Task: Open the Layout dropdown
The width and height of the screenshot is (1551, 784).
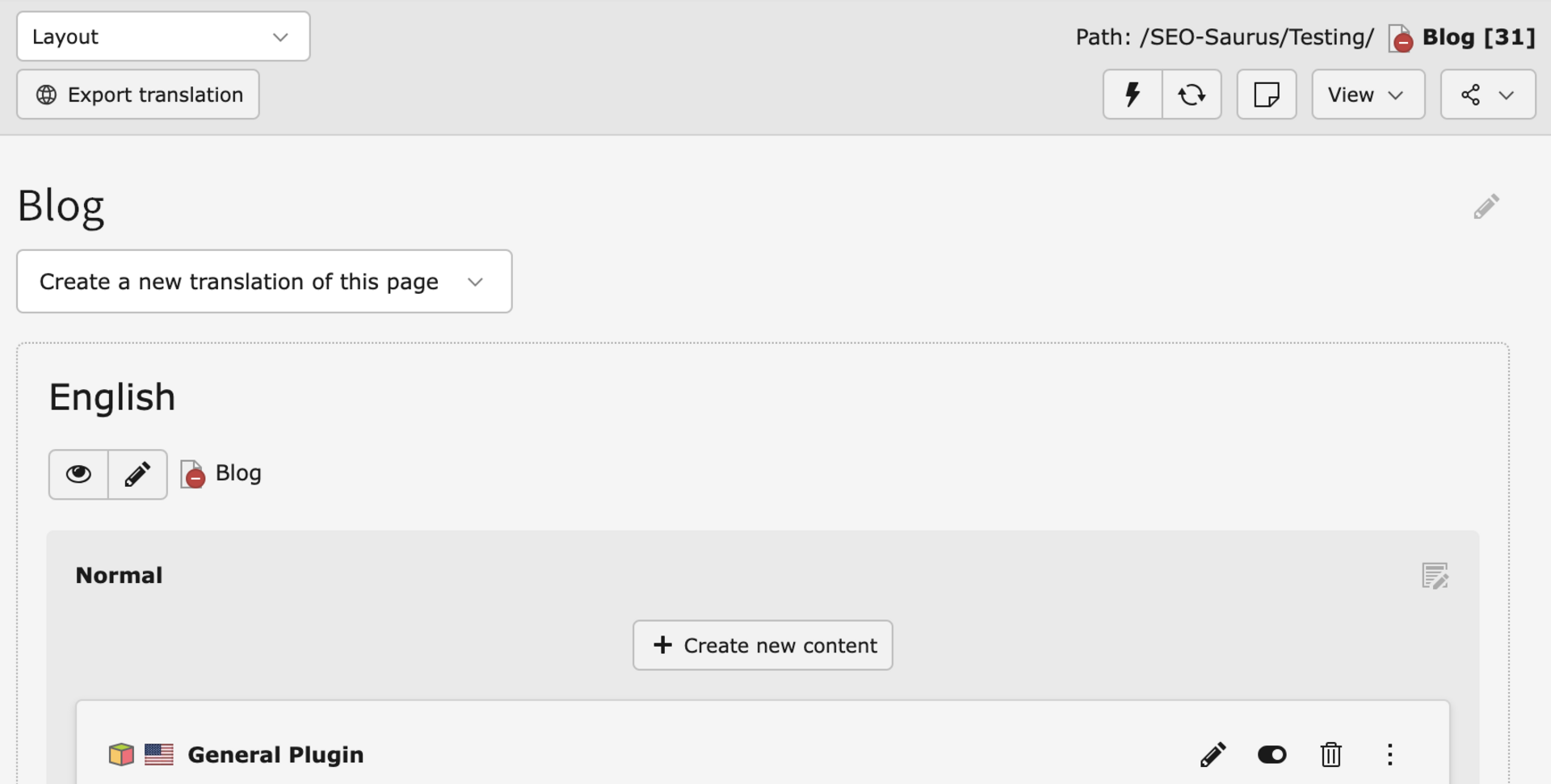Action: (163, 36)
